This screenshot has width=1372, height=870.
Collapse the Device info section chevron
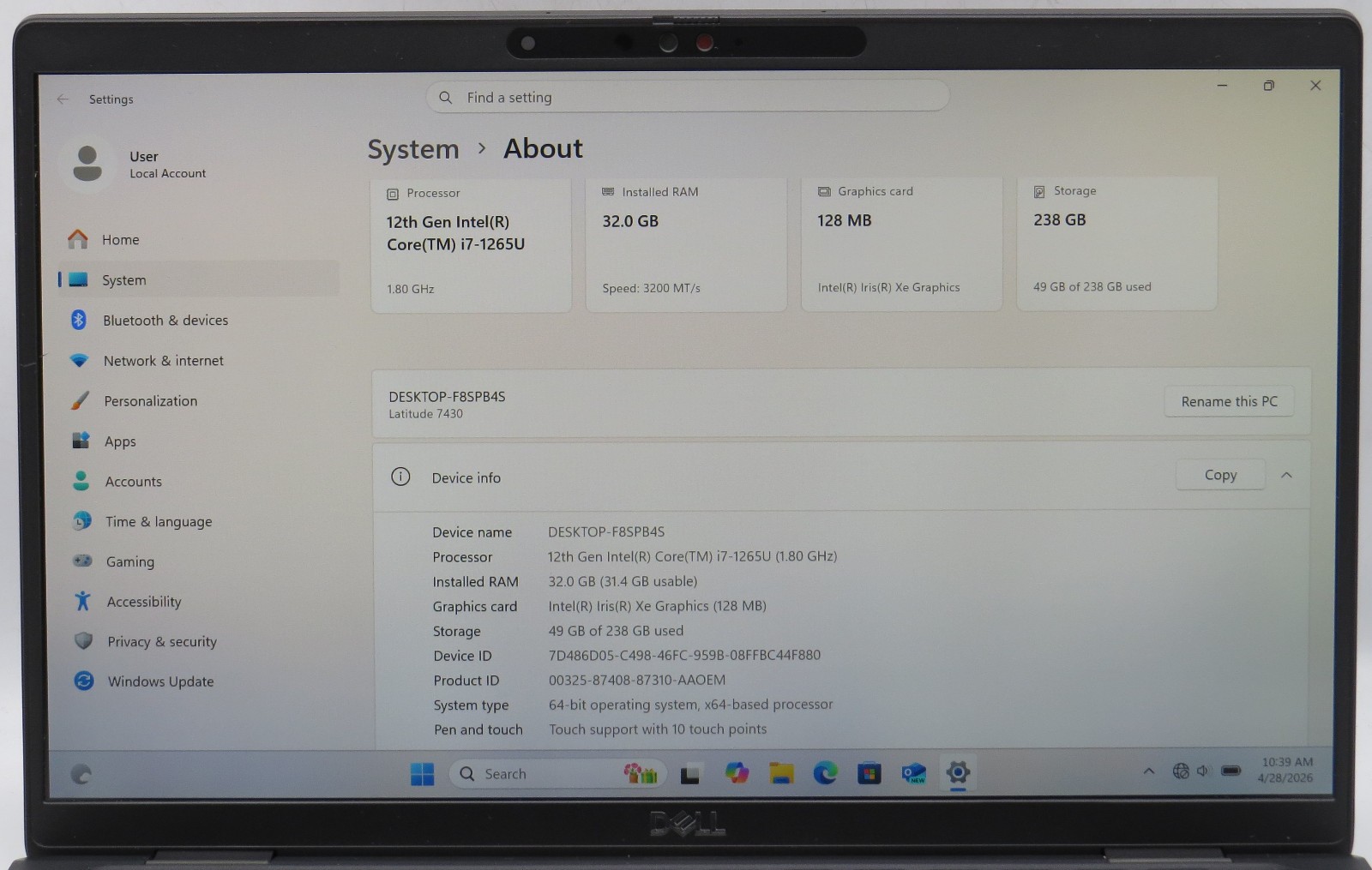coord(1286,475)
